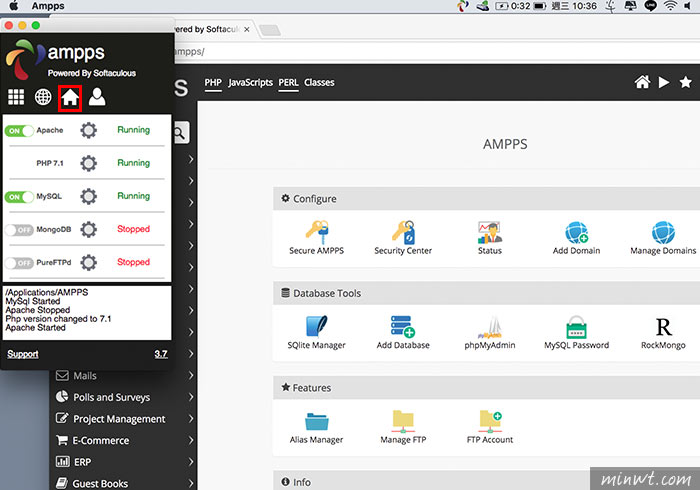Open Secure AMPPS
700x490 pixels.
tap(317, 237)
